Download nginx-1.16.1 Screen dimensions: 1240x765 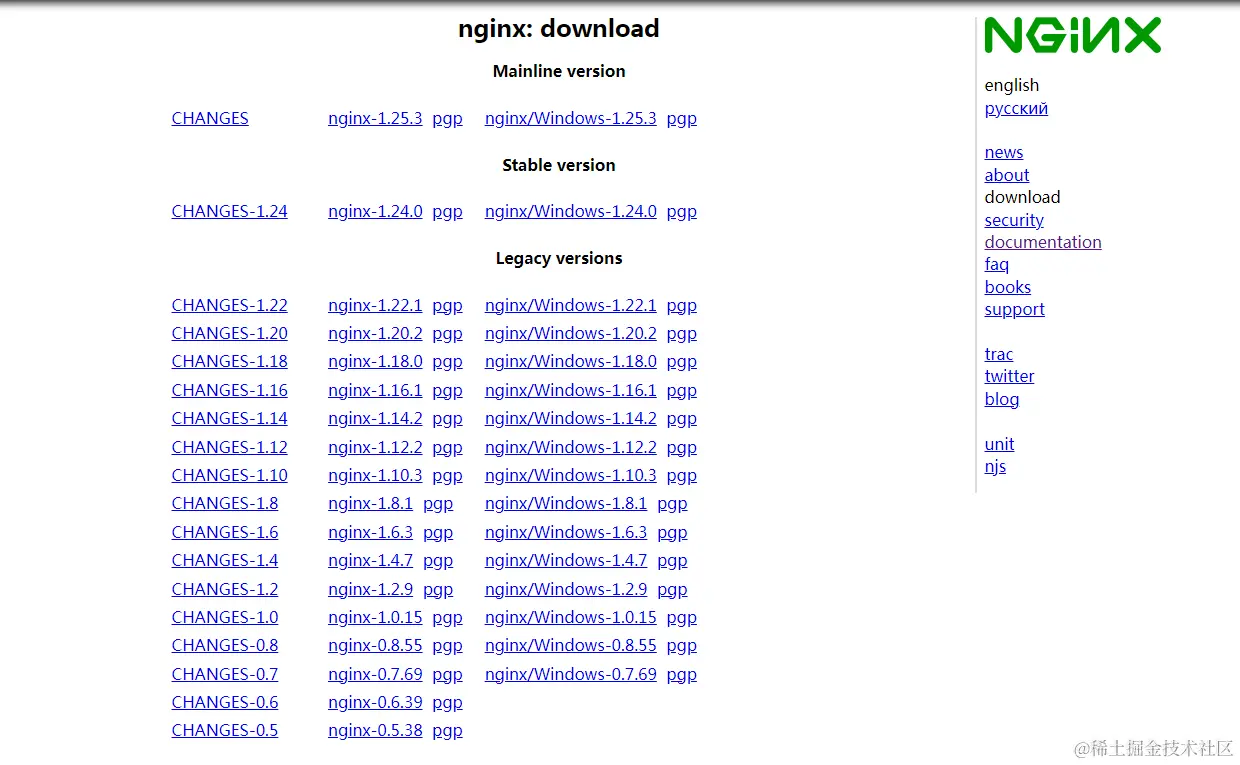point(375,390)
